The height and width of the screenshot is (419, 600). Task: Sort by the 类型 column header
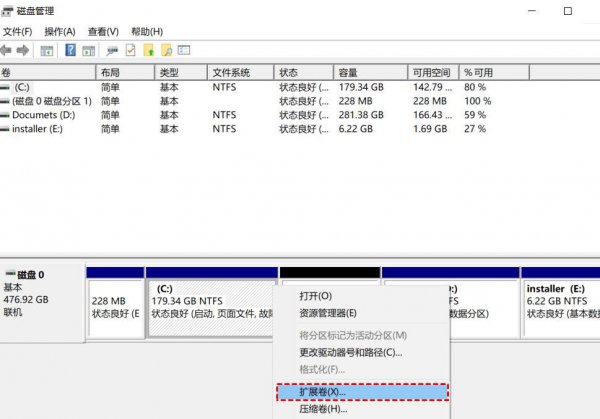(181, 72)
